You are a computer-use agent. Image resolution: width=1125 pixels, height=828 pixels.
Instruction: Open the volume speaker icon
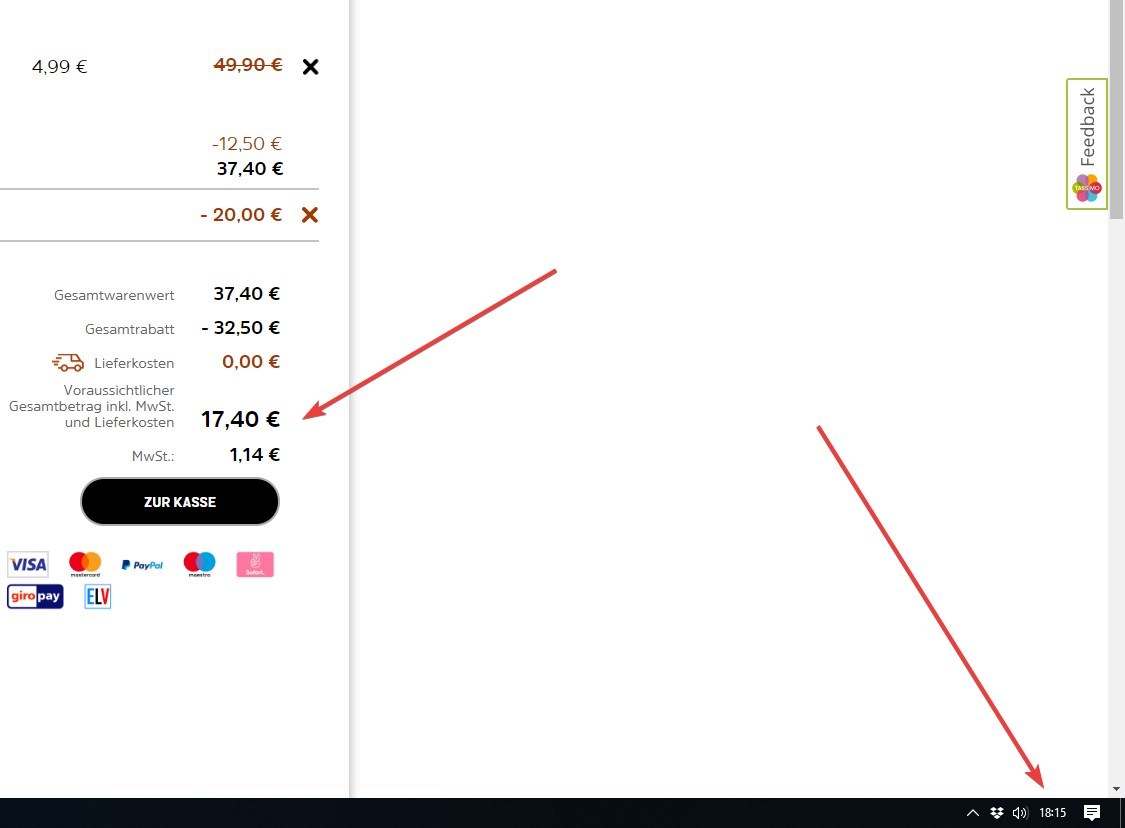(1020, 813)
